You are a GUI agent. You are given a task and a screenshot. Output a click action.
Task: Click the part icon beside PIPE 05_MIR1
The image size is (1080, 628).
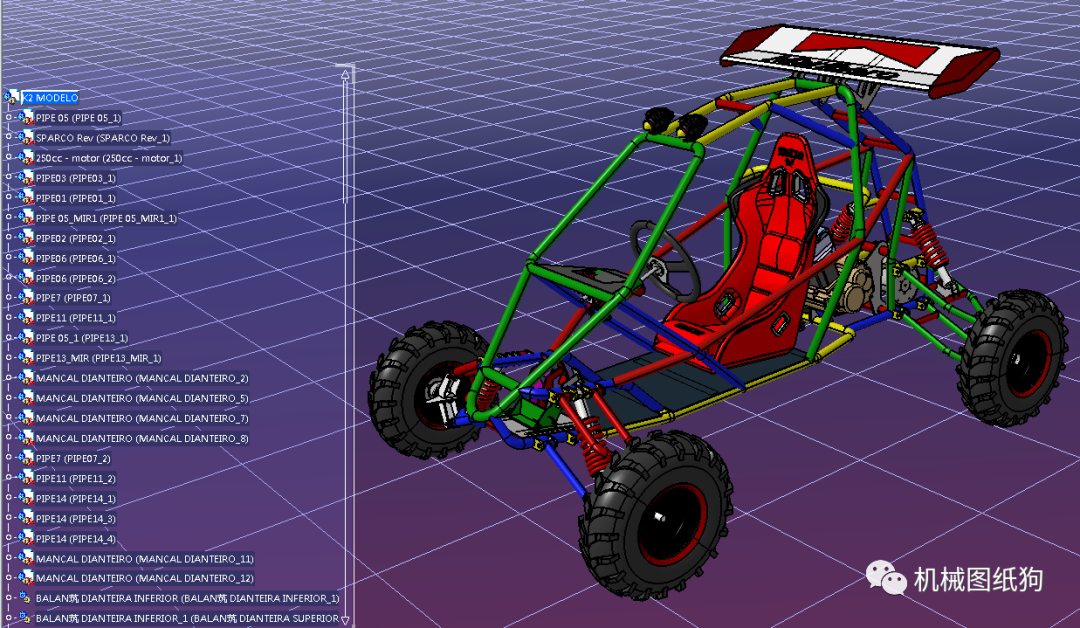[25, 218]
